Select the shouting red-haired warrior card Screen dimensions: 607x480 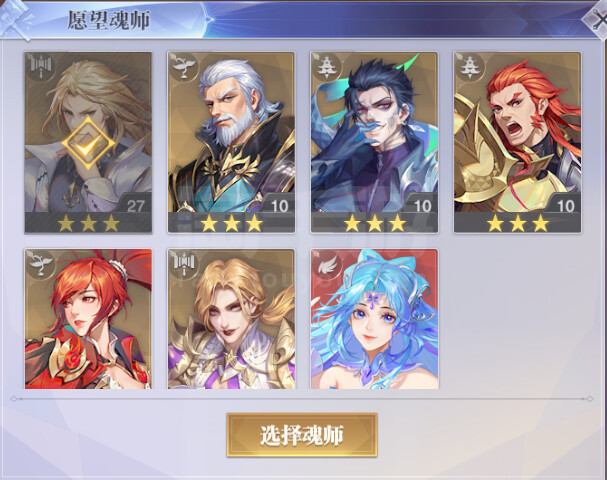517,143
